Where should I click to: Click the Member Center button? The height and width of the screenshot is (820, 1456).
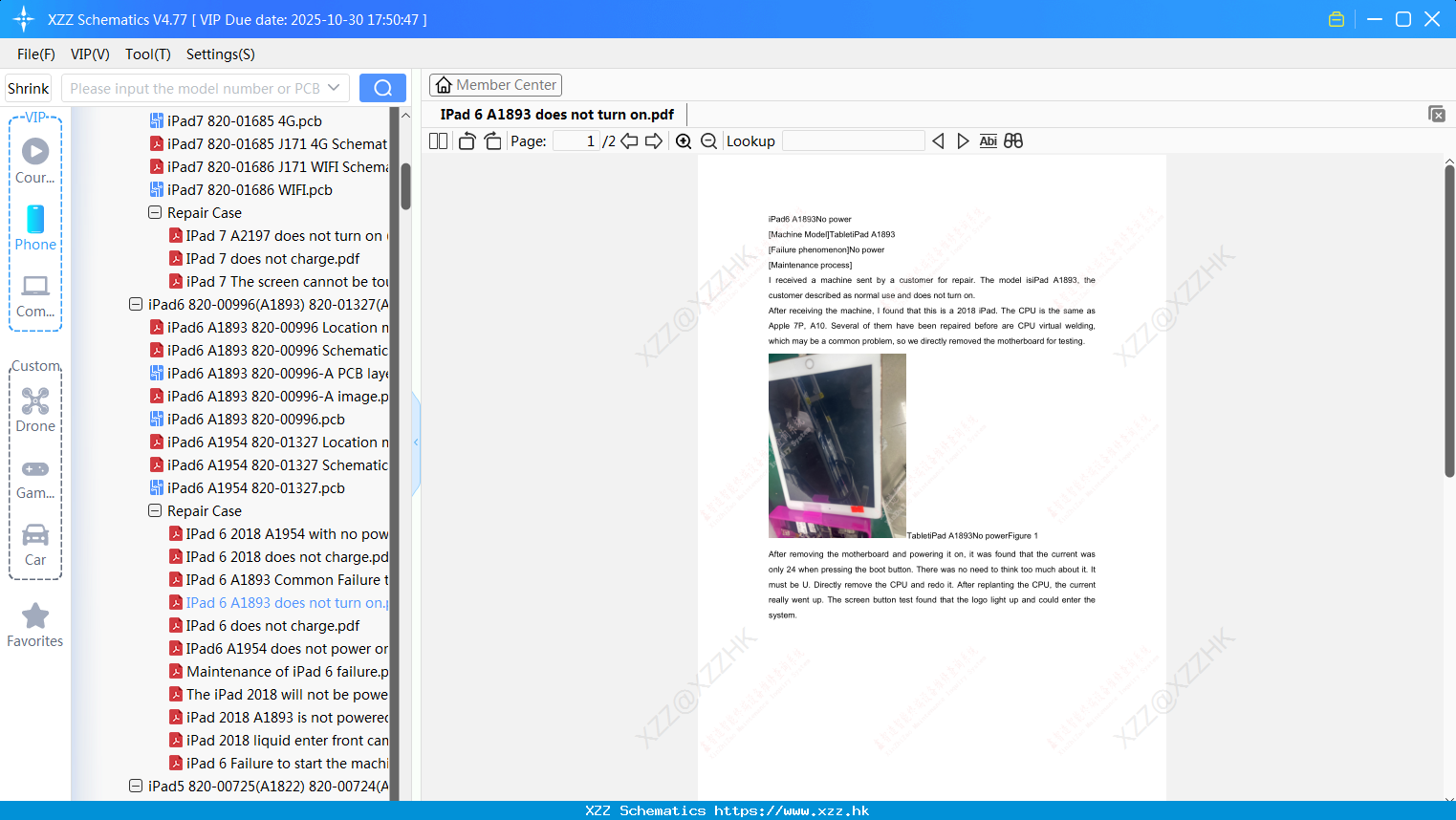pyautogui.click(x=495, y=85)
